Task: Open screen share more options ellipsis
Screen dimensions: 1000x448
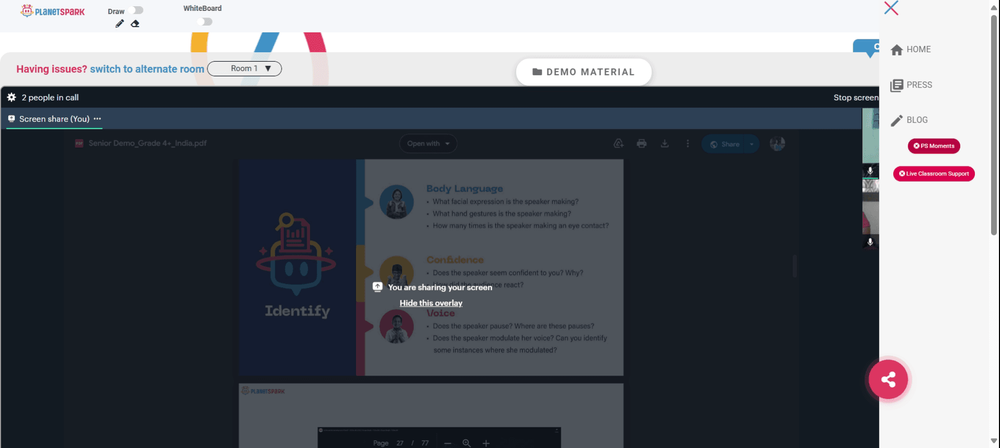Action: coord(97,119)
